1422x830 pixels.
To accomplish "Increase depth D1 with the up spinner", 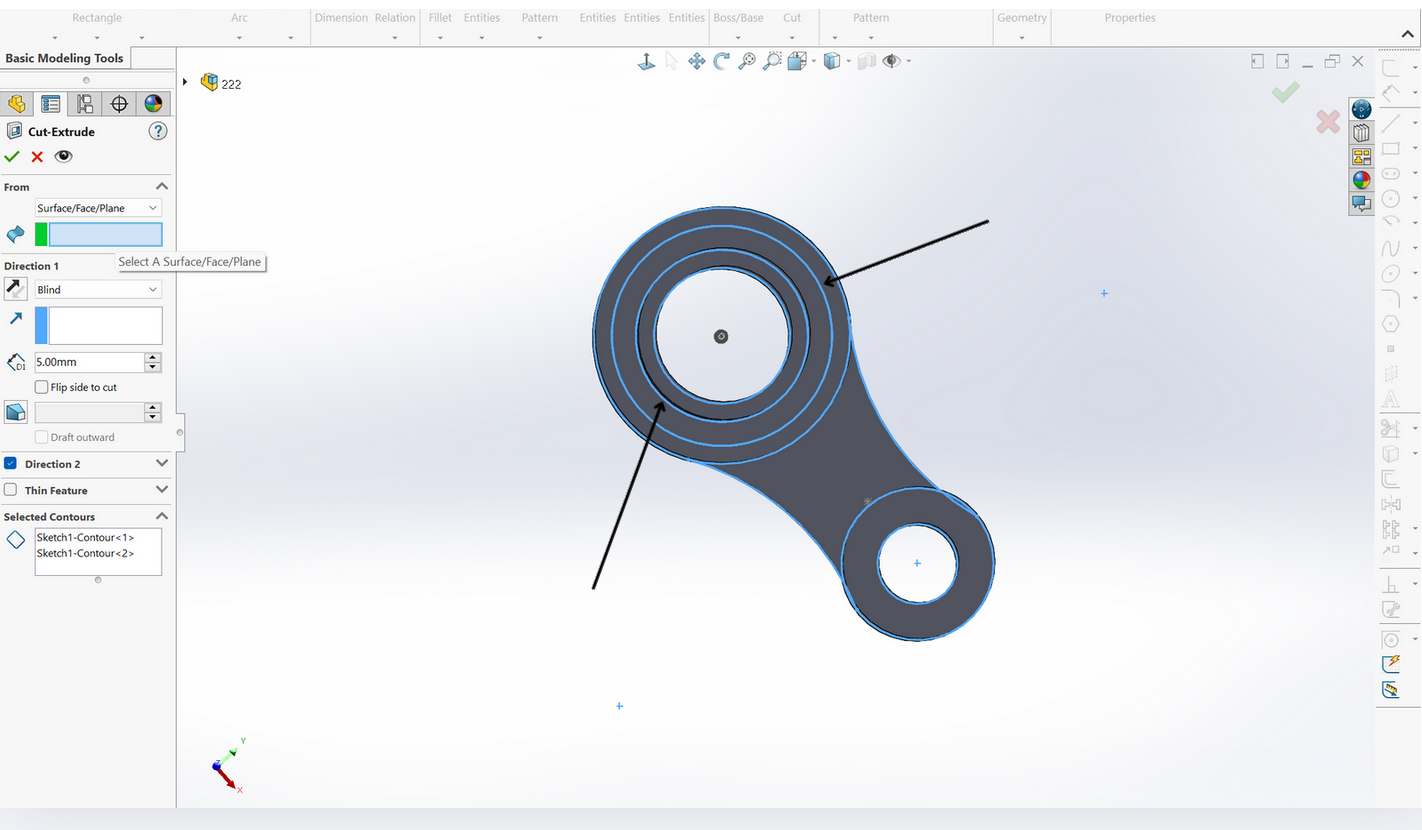I will [x=153, y=357].
